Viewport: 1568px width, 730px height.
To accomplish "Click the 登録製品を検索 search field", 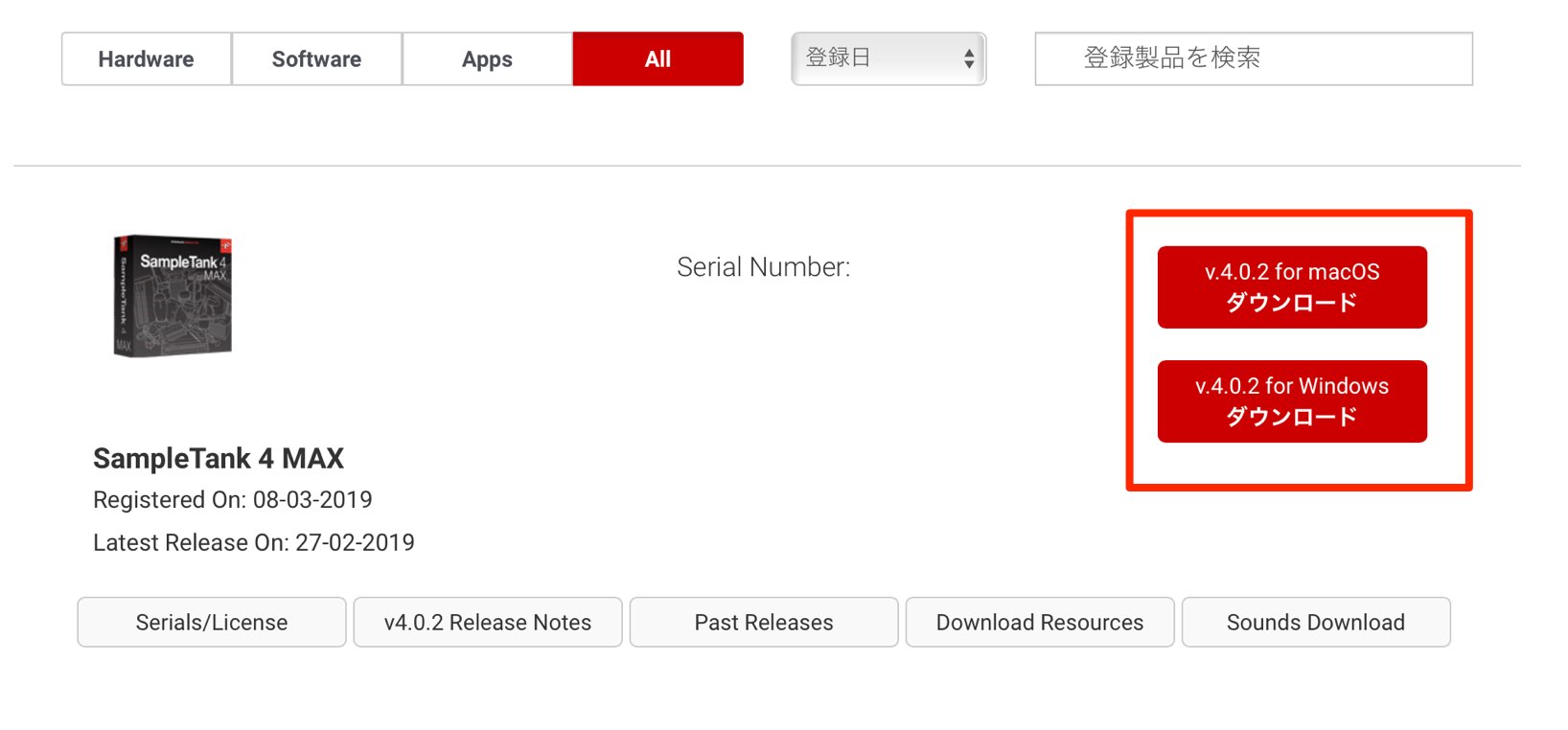I will click(1254, 59).
